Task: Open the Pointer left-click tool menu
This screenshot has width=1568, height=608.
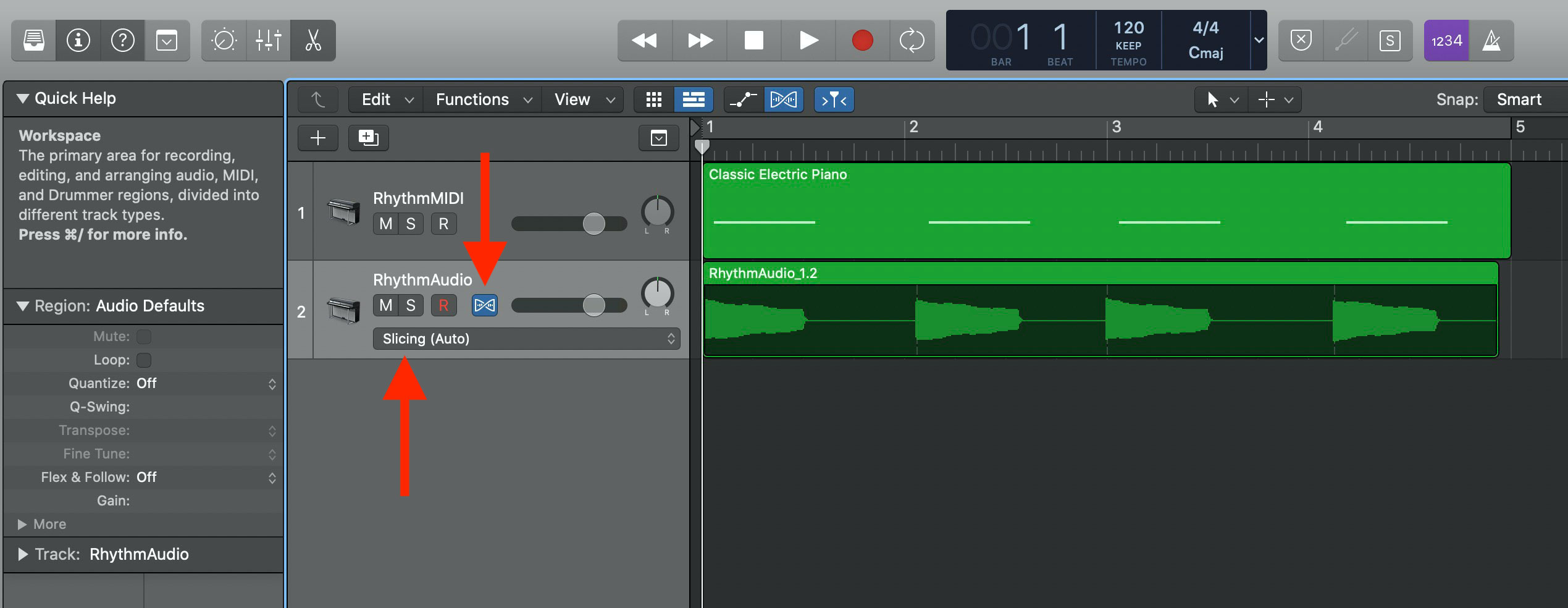Action: point(1222,99)
